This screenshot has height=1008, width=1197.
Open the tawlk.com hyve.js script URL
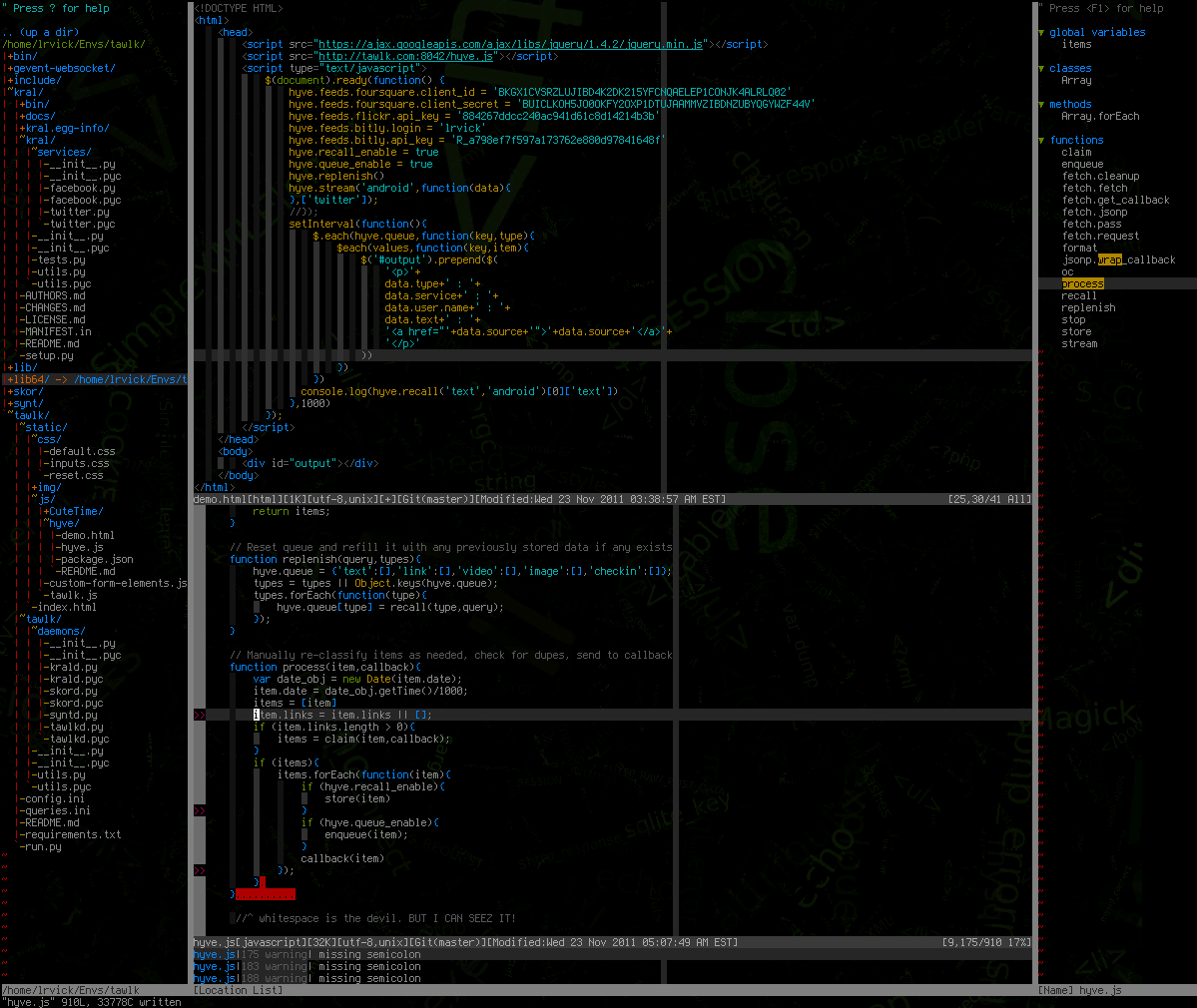408,57
